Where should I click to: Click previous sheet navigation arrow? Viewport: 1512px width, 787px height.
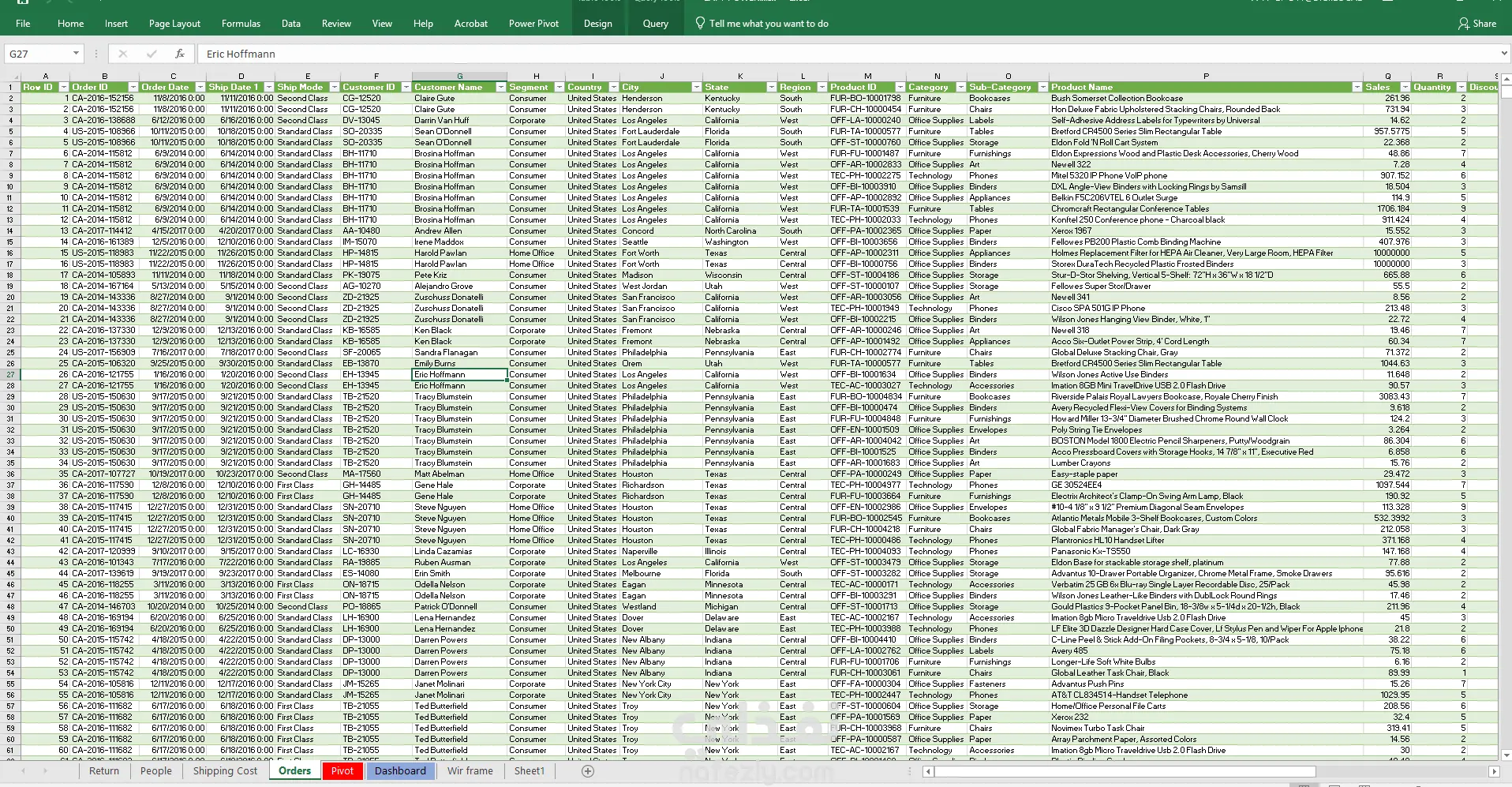pyautogui.click(x=24, y=770)
